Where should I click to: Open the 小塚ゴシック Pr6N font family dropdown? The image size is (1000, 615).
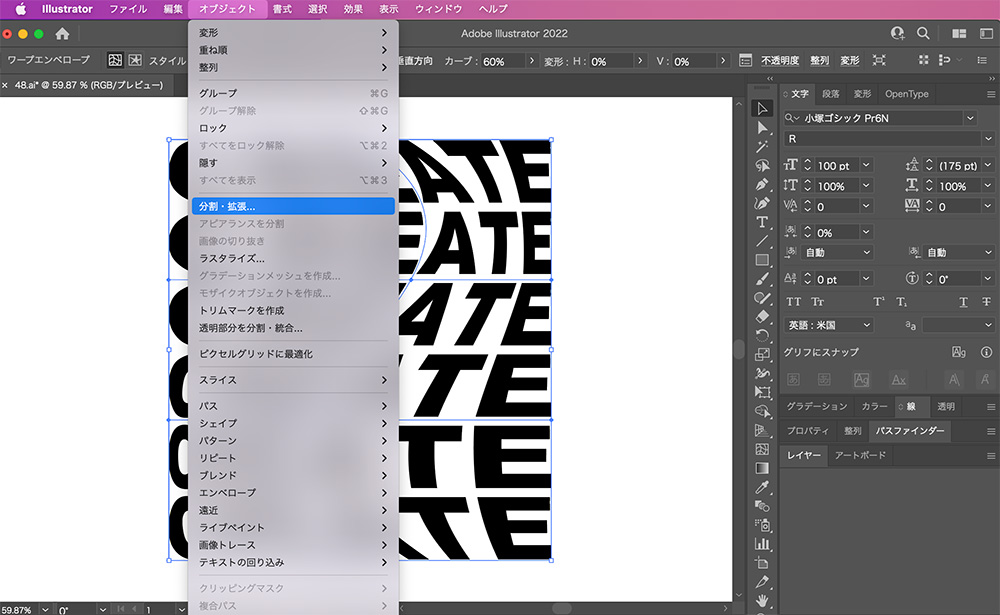[969, 118]
